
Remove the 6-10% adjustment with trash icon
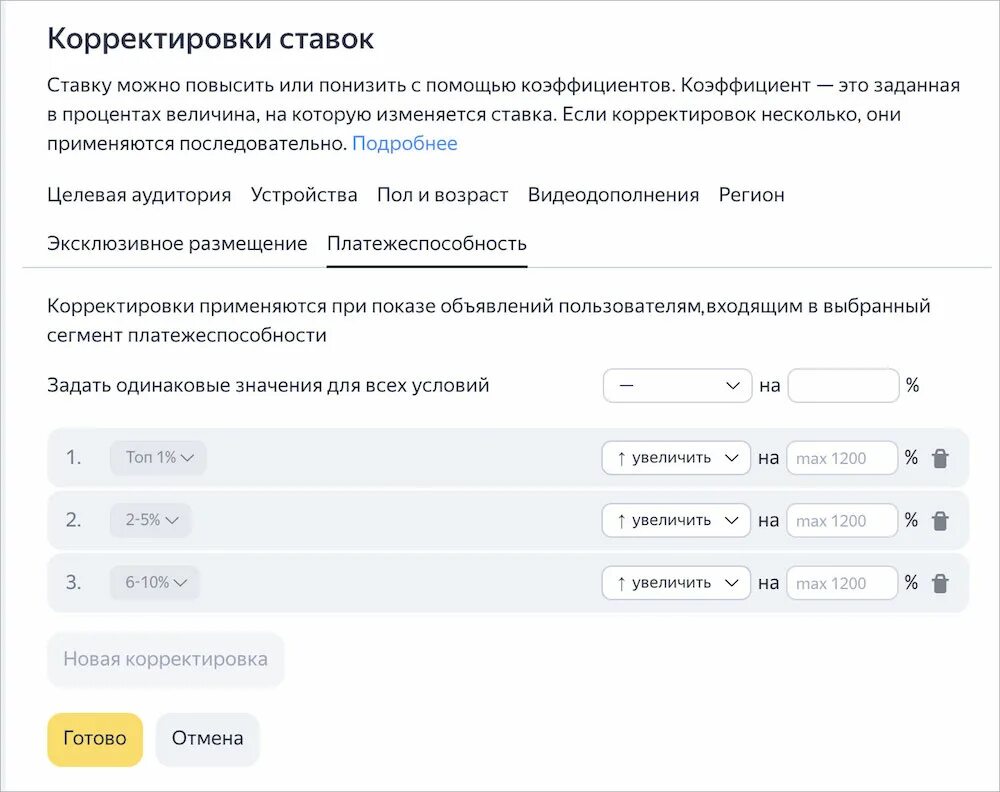[940, 584]
